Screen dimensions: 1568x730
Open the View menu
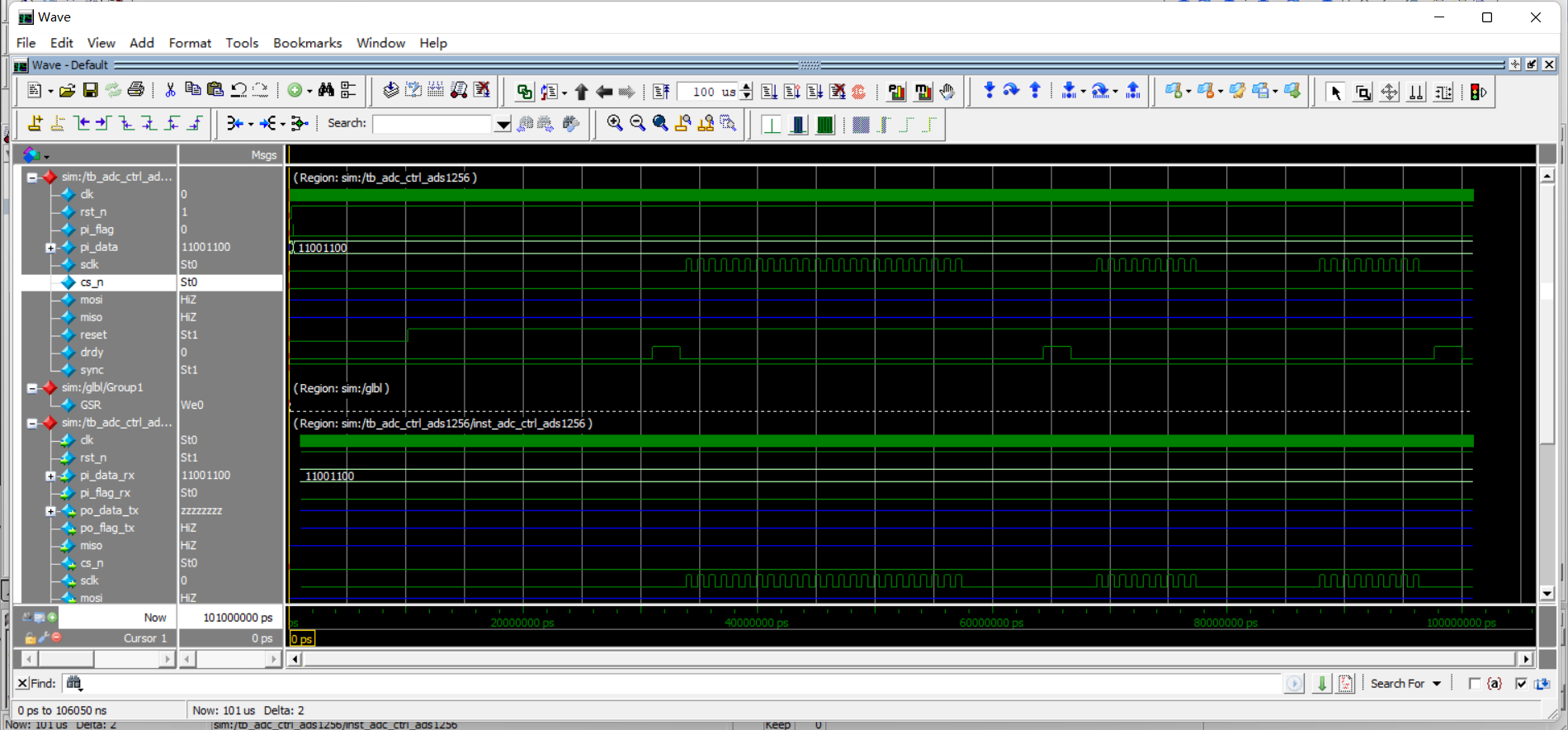click(101, 43)
